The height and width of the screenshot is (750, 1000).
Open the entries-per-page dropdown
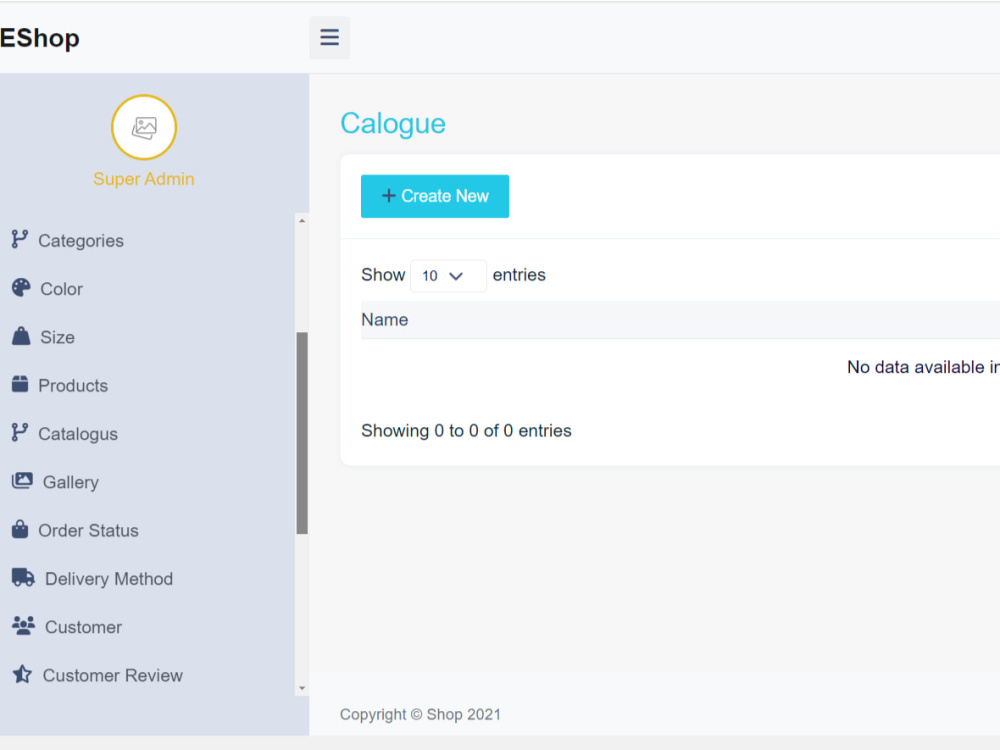(x=448, y=276)
